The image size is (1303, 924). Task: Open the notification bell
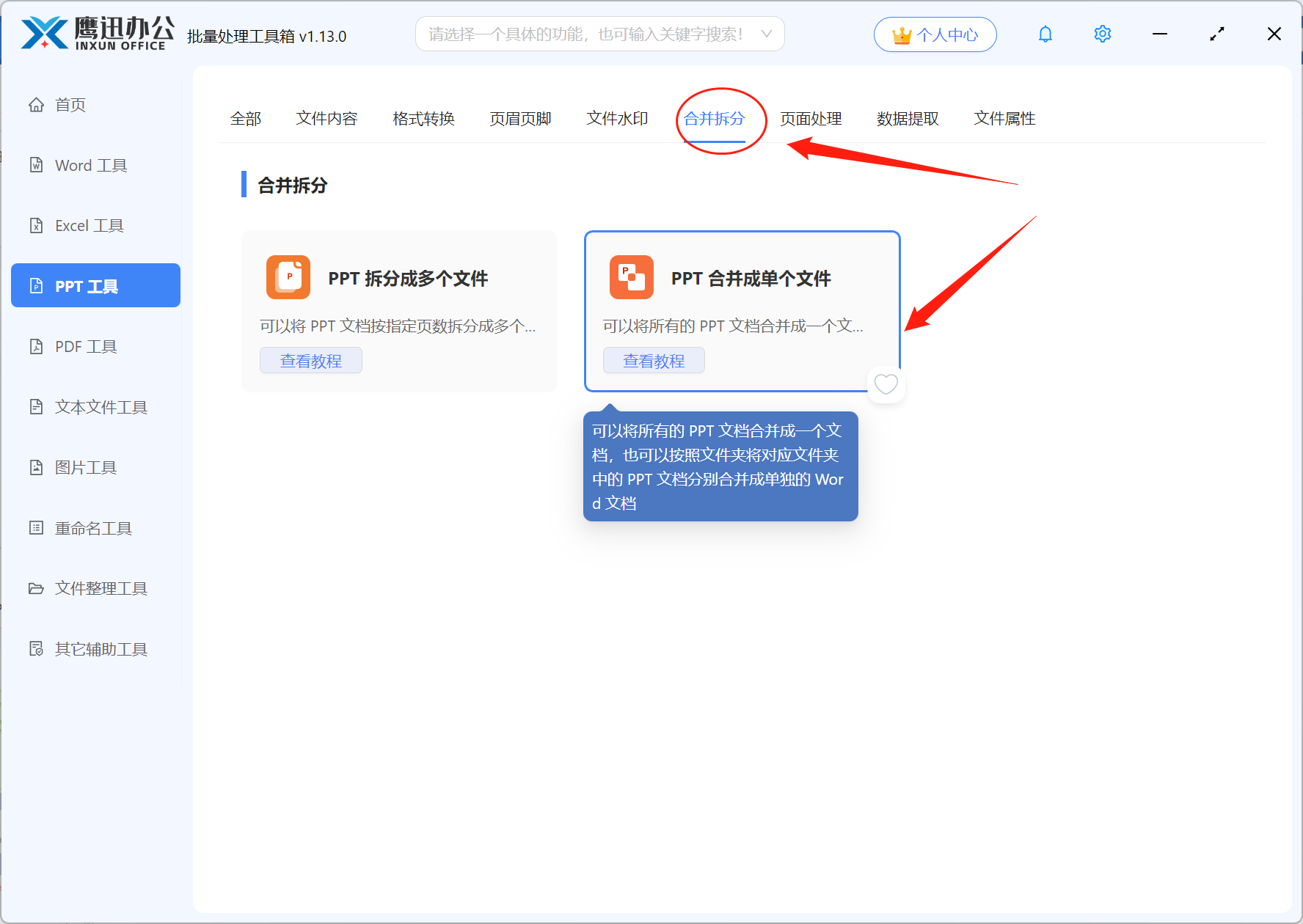[x=1045, y=34]
